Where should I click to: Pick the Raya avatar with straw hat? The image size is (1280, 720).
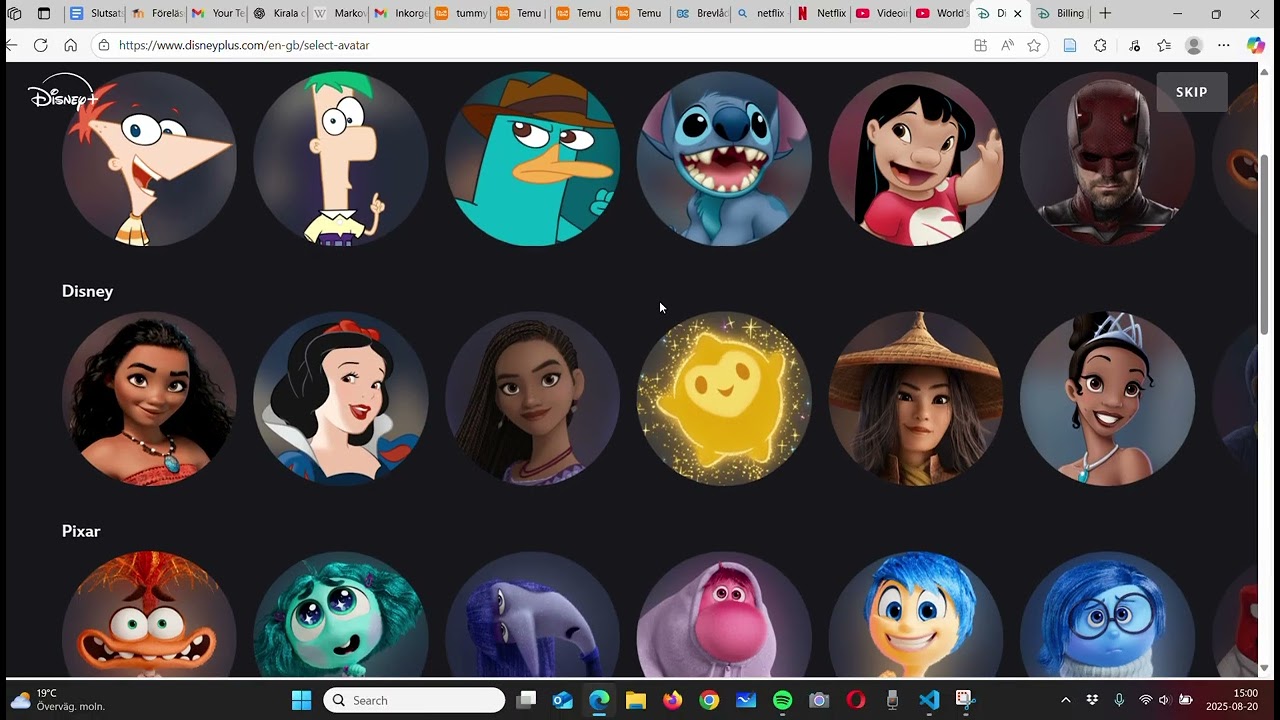(x=916, y=398)
